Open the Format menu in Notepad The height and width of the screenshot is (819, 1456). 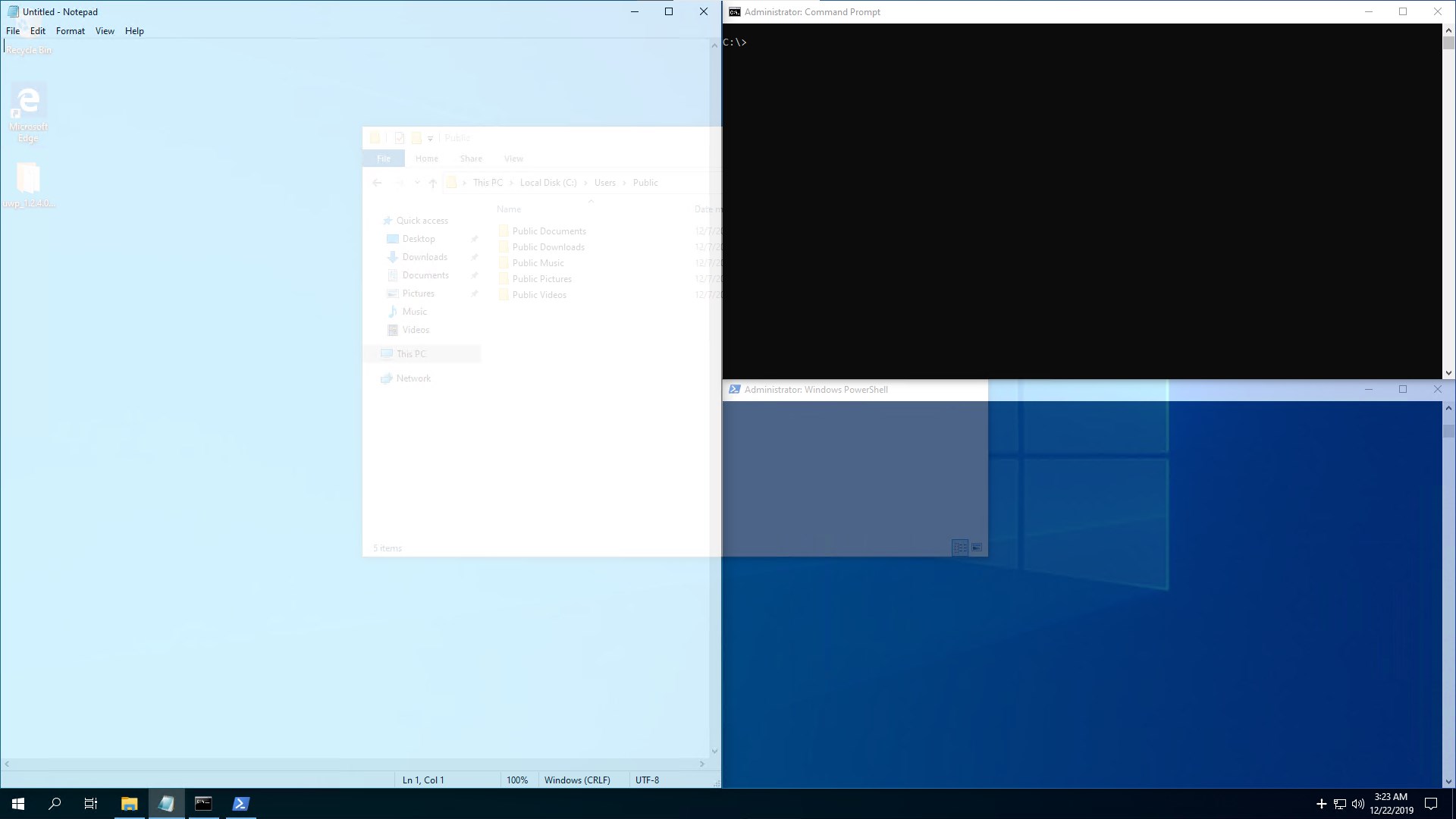click(x=70, y=31)
